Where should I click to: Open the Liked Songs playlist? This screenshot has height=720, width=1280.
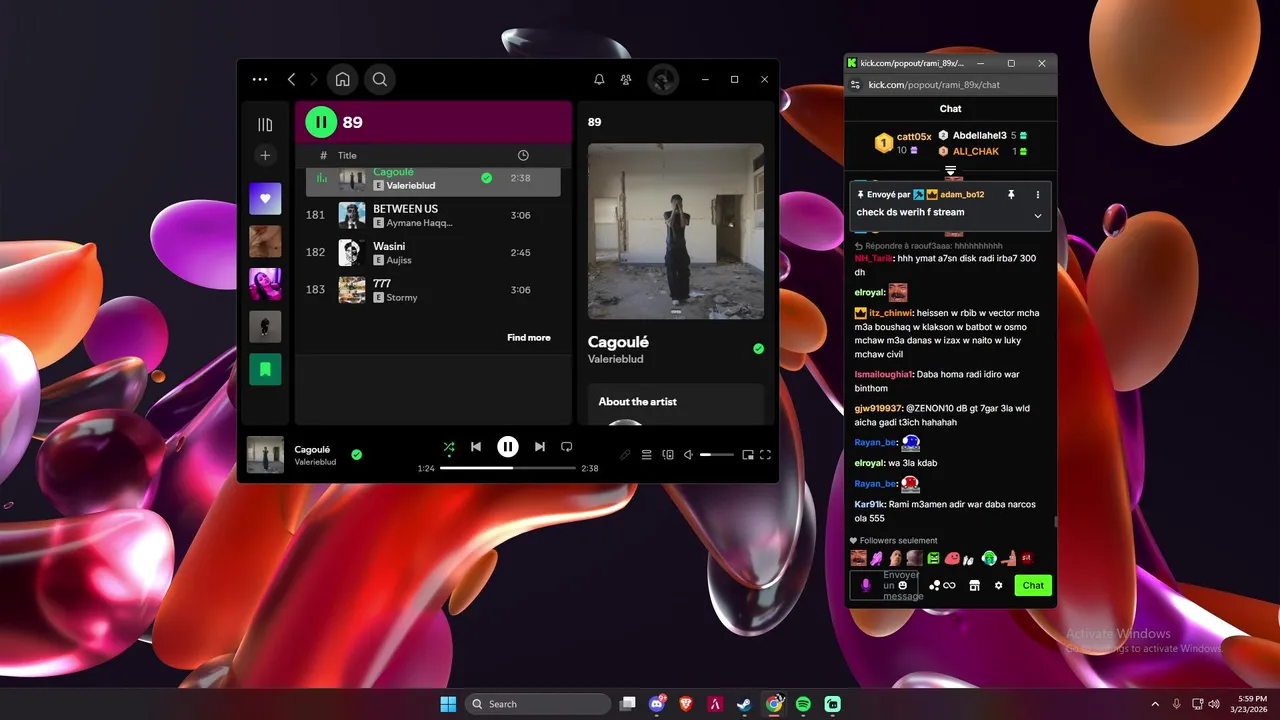pyautogui.click(x=265, y=199)
